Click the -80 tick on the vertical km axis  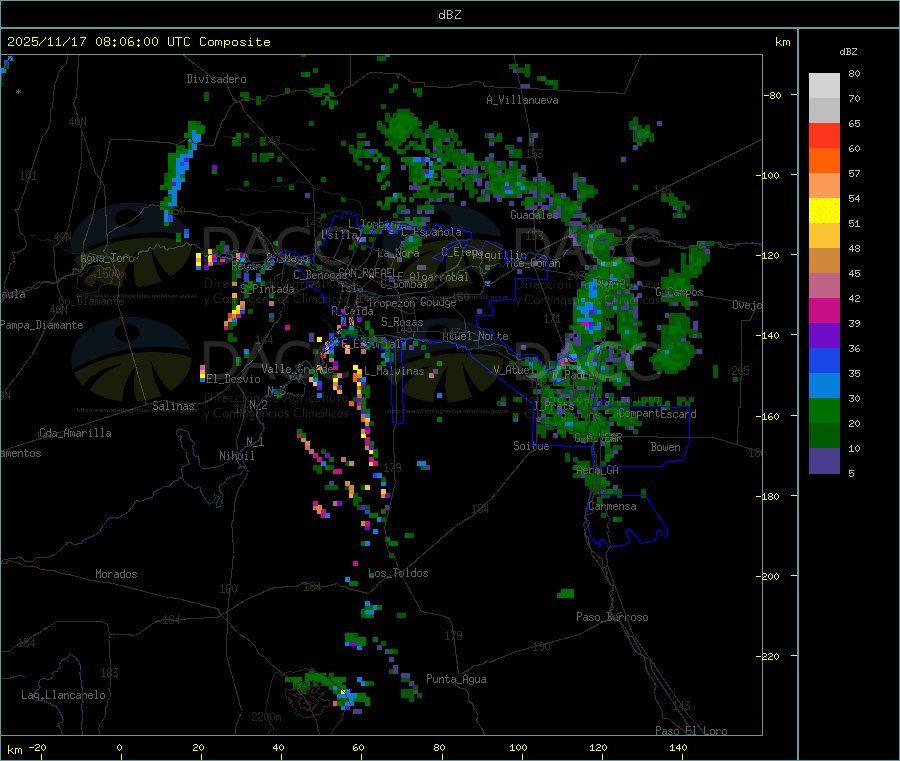pyautogui.click(x=771, y=95)
